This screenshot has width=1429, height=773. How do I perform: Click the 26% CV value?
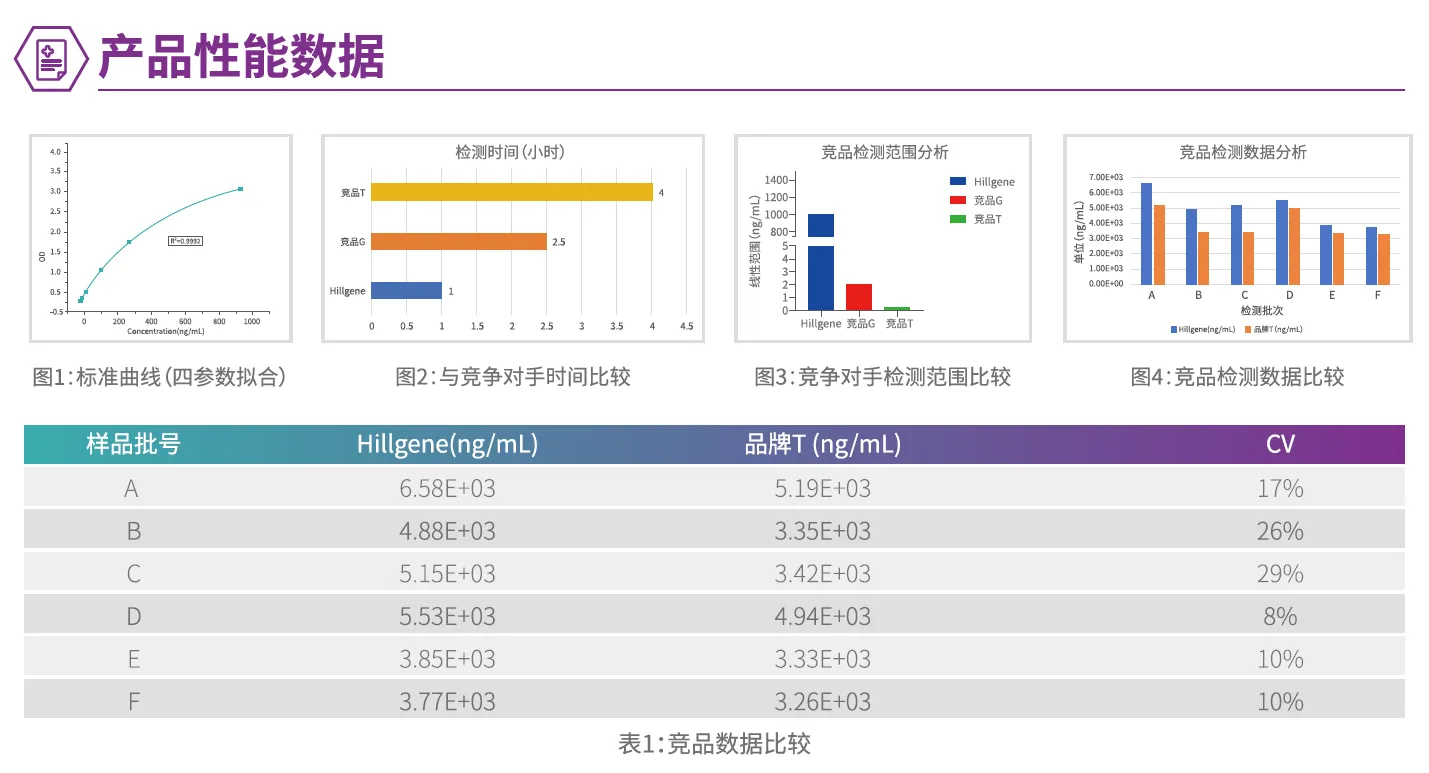(x=1280, y=531)
